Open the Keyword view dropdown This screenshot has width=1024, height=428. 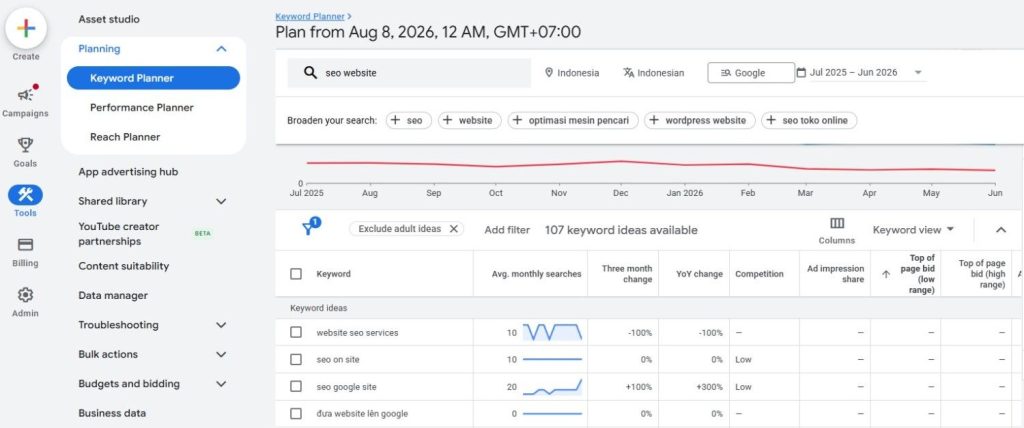[913, 229]
